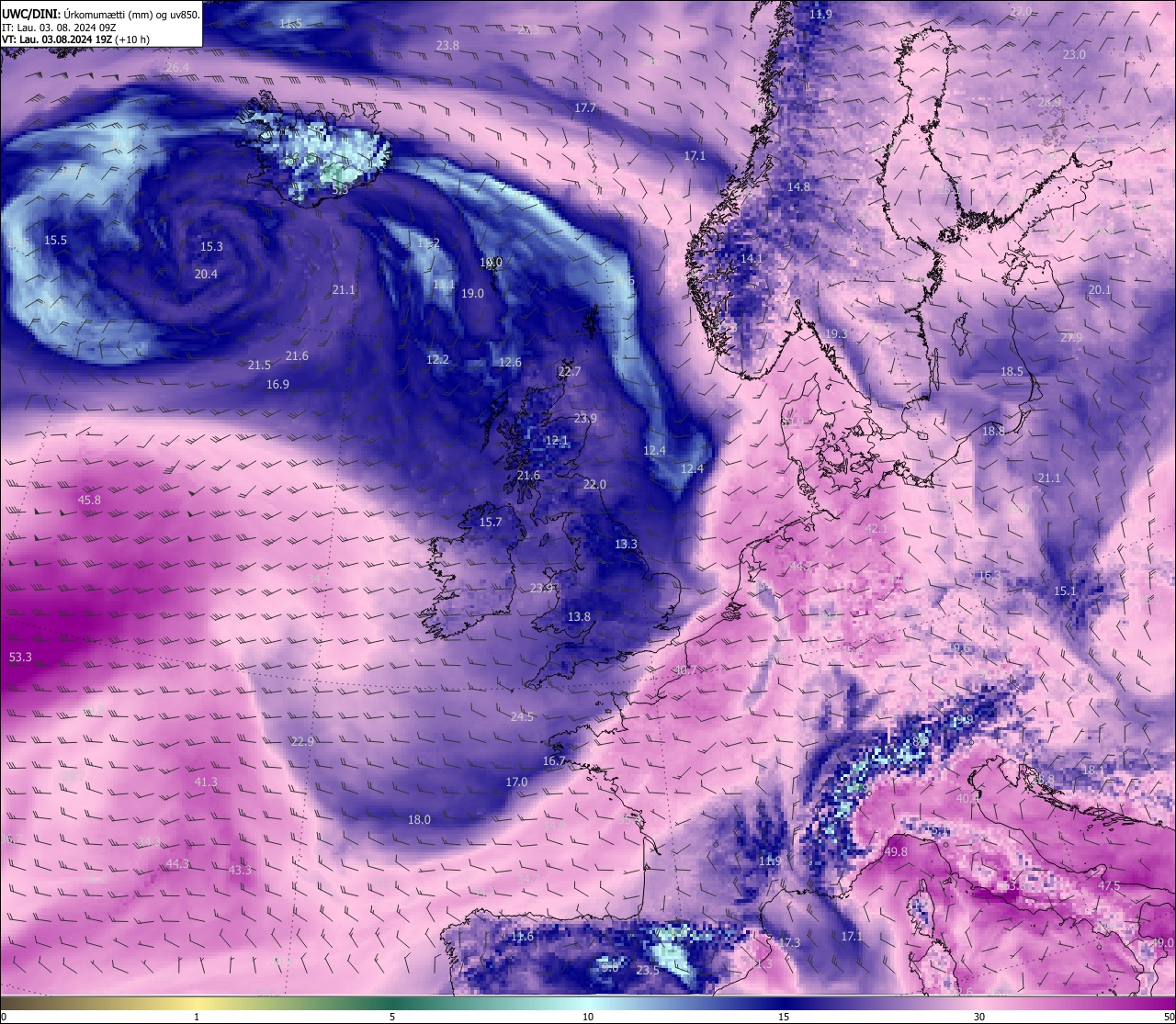Image resolution: width=1176 pixels, height=1024 pixels.
Task: Click the 45.8 value label
Action: click(x=89, y=500)
